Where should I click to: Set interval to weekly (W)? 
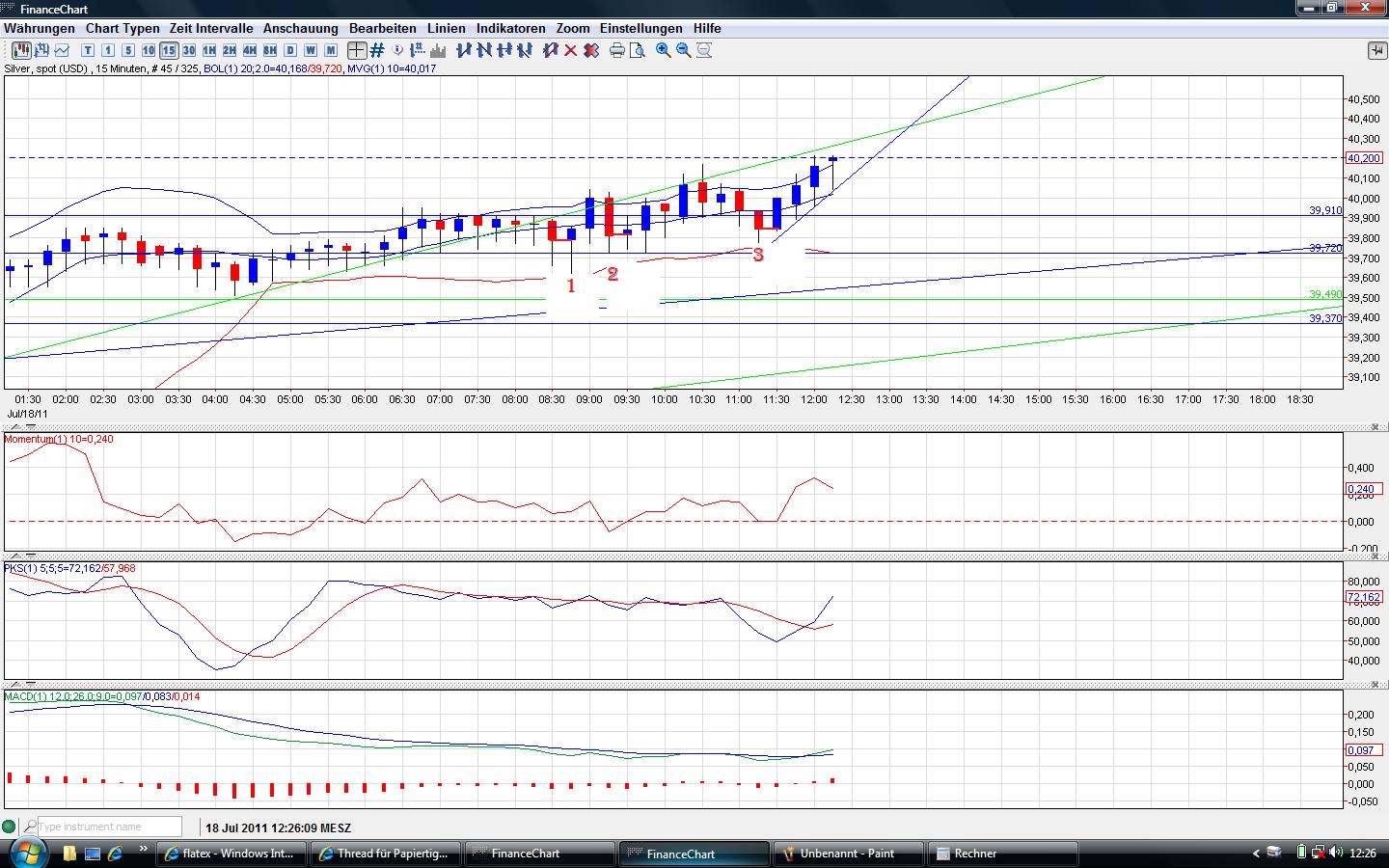[x=311, y=50]
